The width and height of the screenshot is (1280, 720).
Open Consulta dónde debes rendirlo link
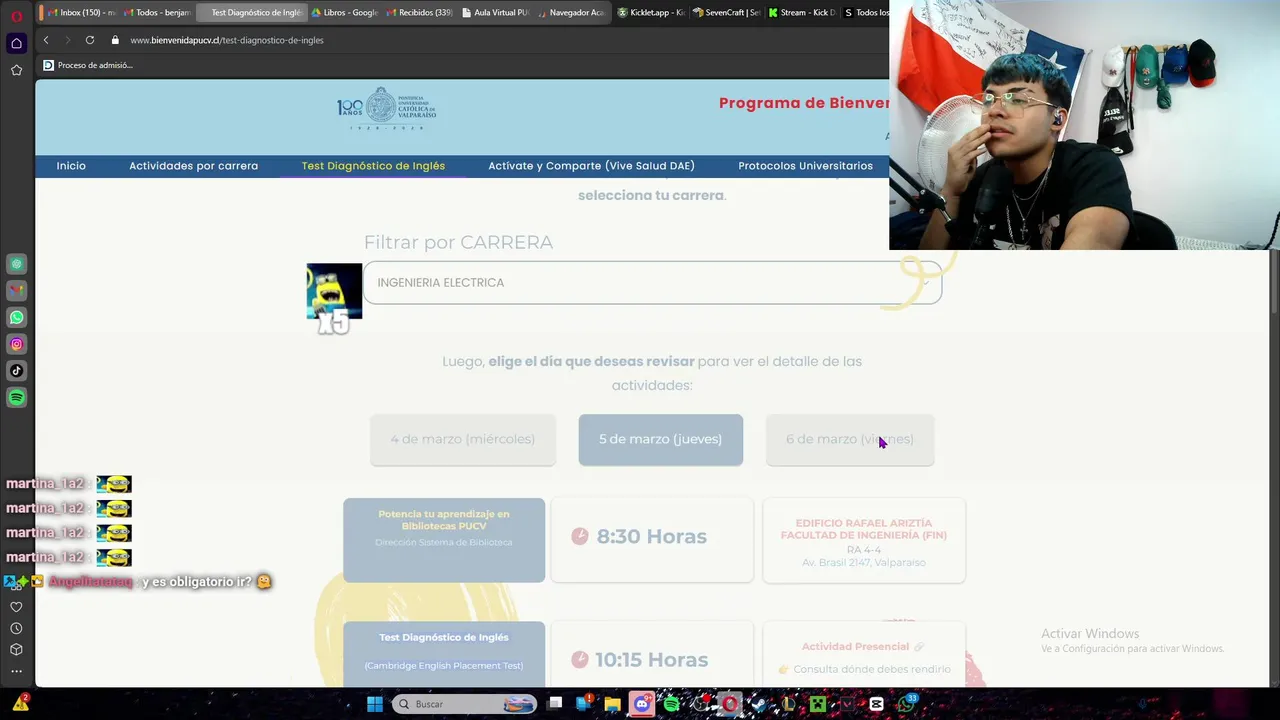872,669
